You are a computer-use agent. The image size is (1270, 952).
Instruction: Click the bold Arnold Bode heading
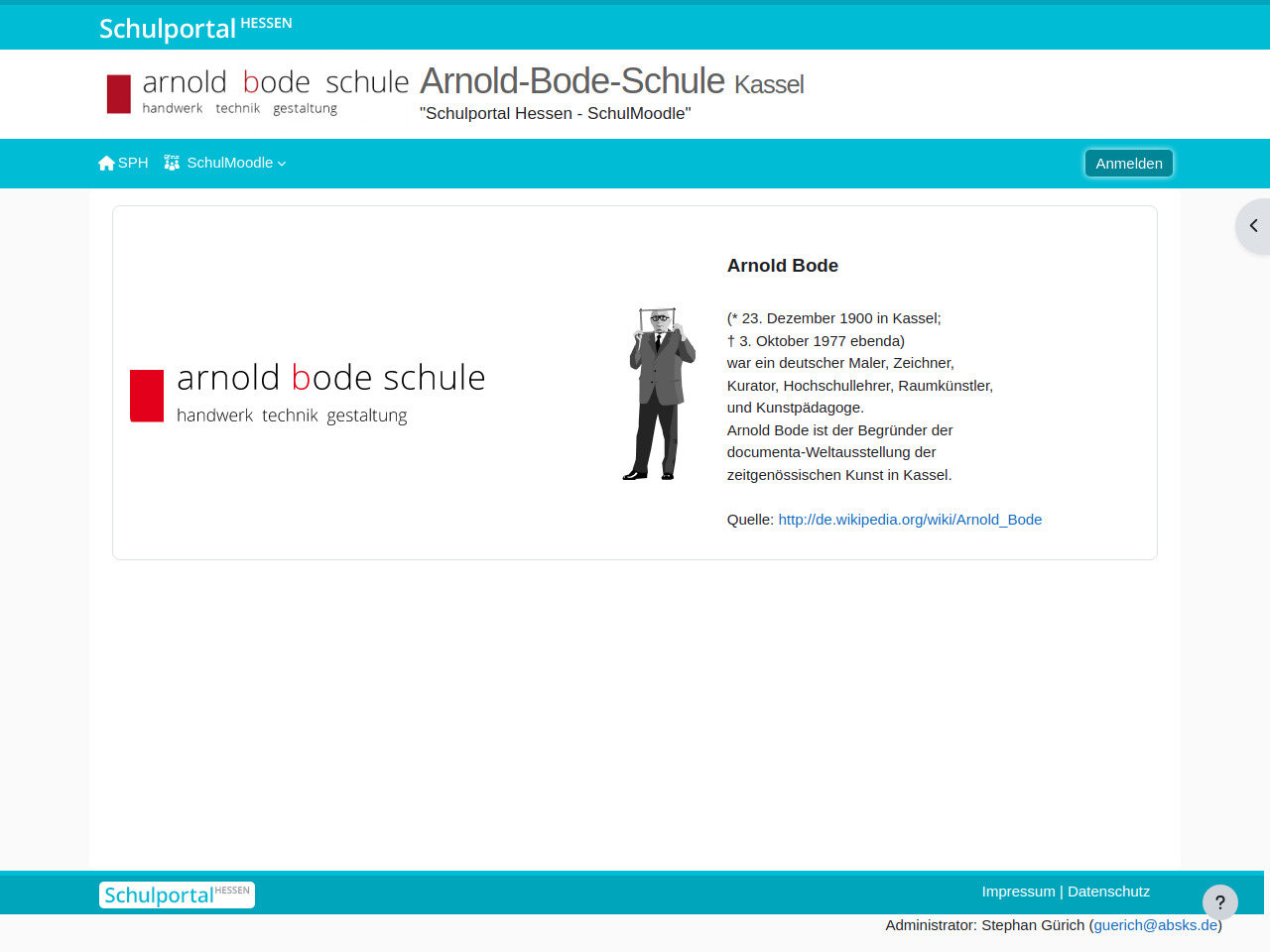pyautogui.click(x=782, y=266)
